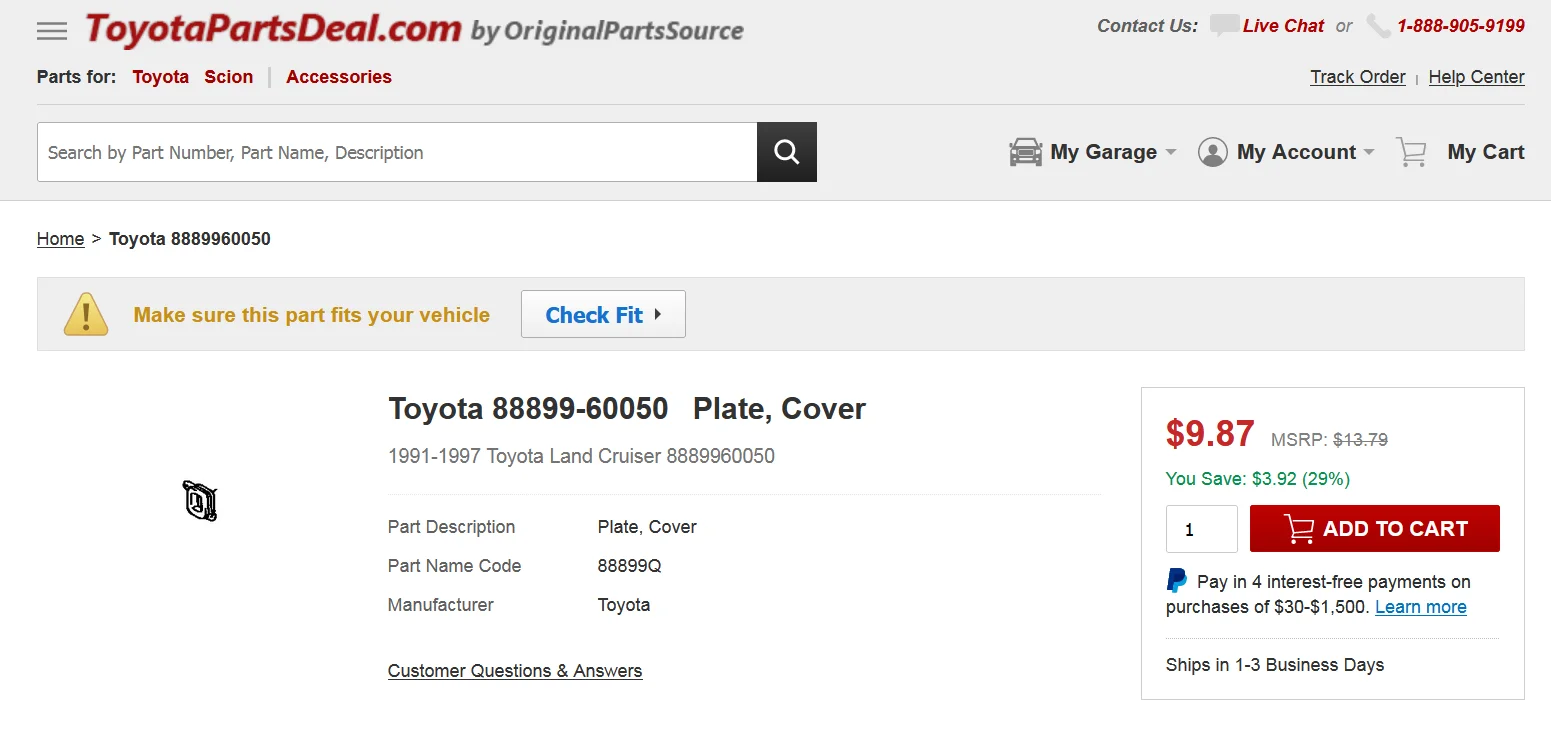Viewport: 1551px width, 729px height.
Task: Click Ships in 1-3 Business Days text
Action: (1275, 665)
